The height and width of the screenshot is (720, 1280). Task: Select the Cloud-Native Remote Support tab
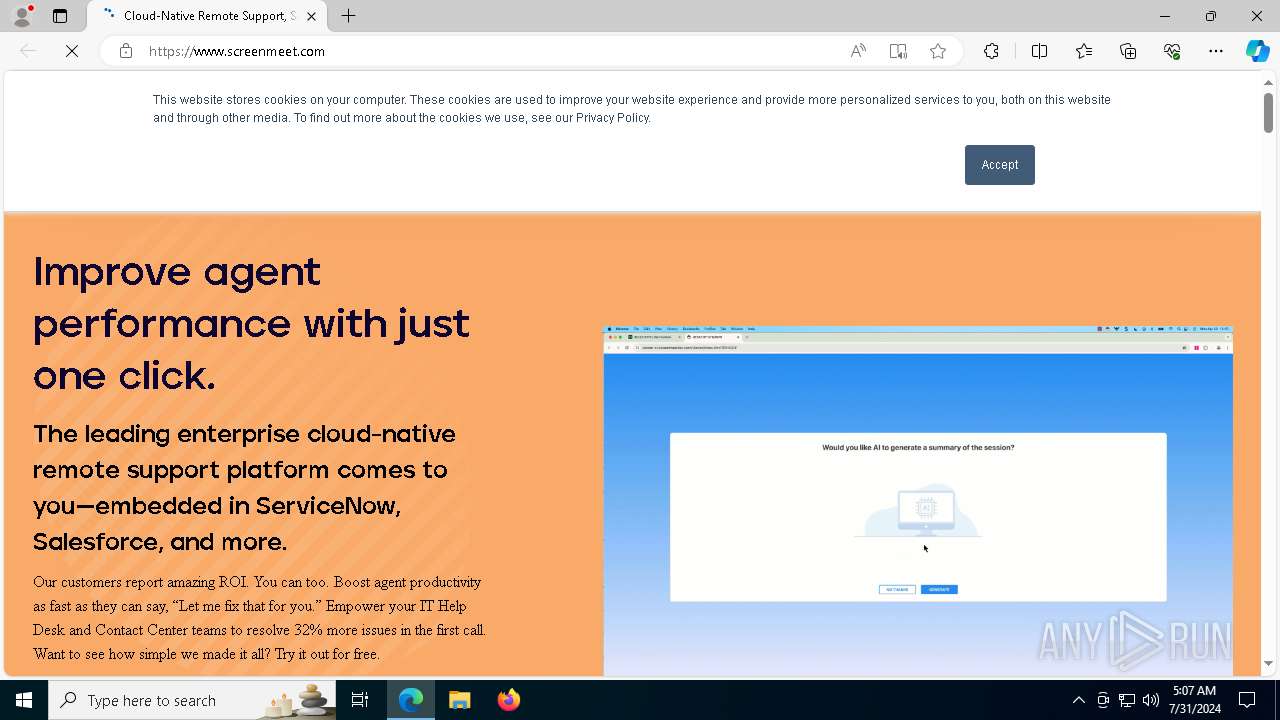(x=207, y=16)
